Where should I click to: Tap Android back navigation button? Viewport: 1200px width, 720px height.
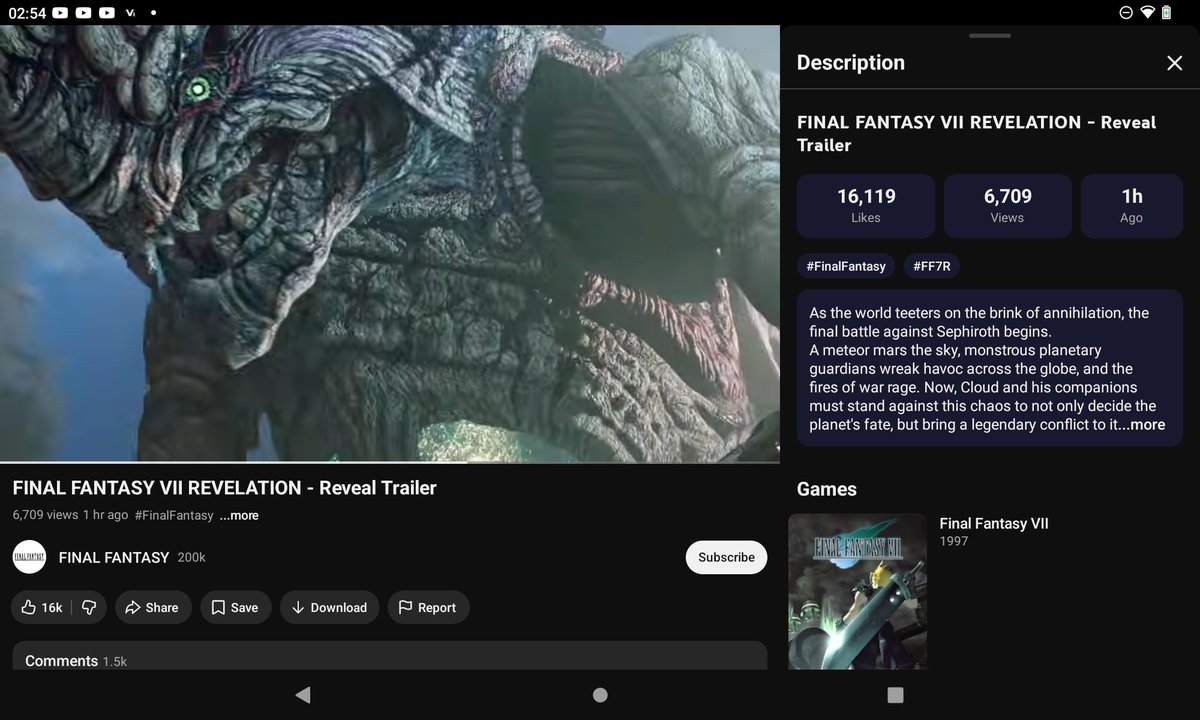click(x=303, y=694)
